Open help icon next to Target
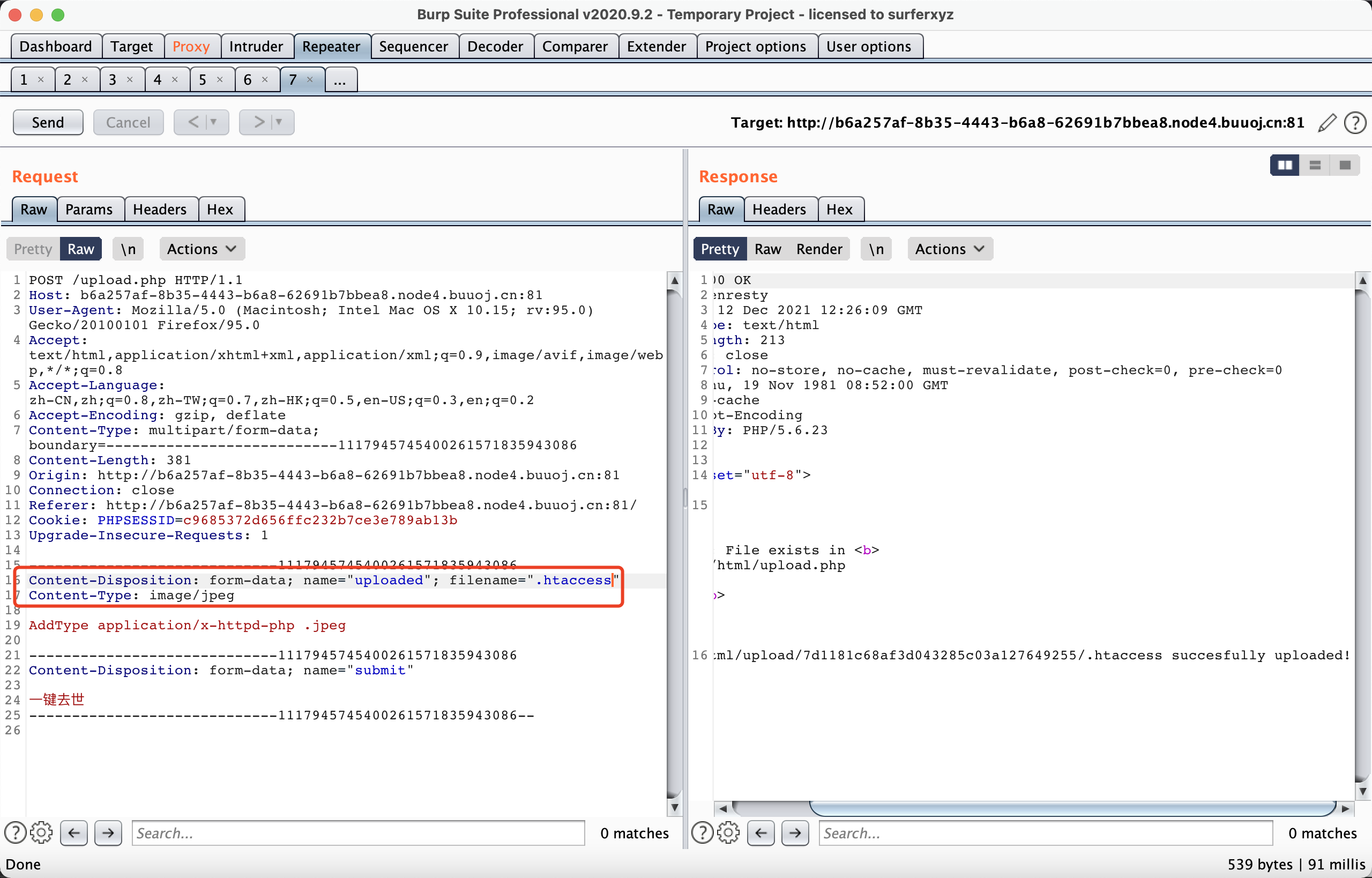Image resolution: width=1372 pixels, height=878 pixels. [x=1354, y=123]
